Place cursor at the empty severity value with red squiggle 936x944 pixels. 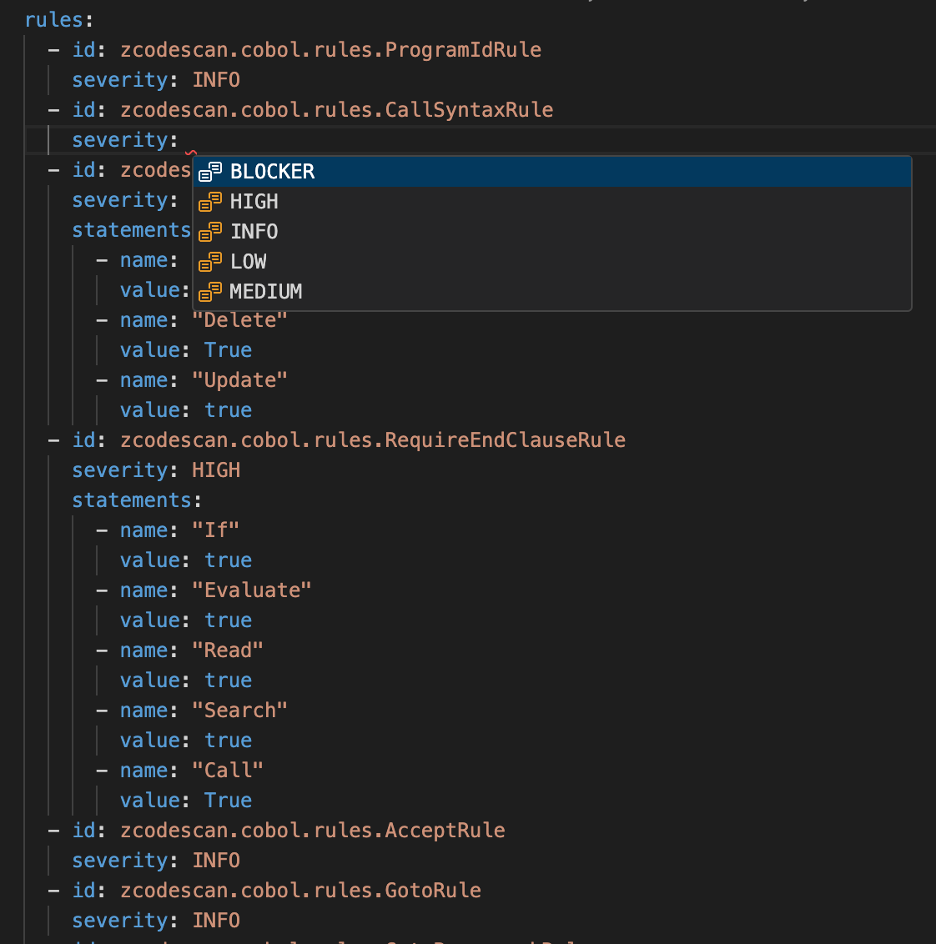click(x=189, y=141)
